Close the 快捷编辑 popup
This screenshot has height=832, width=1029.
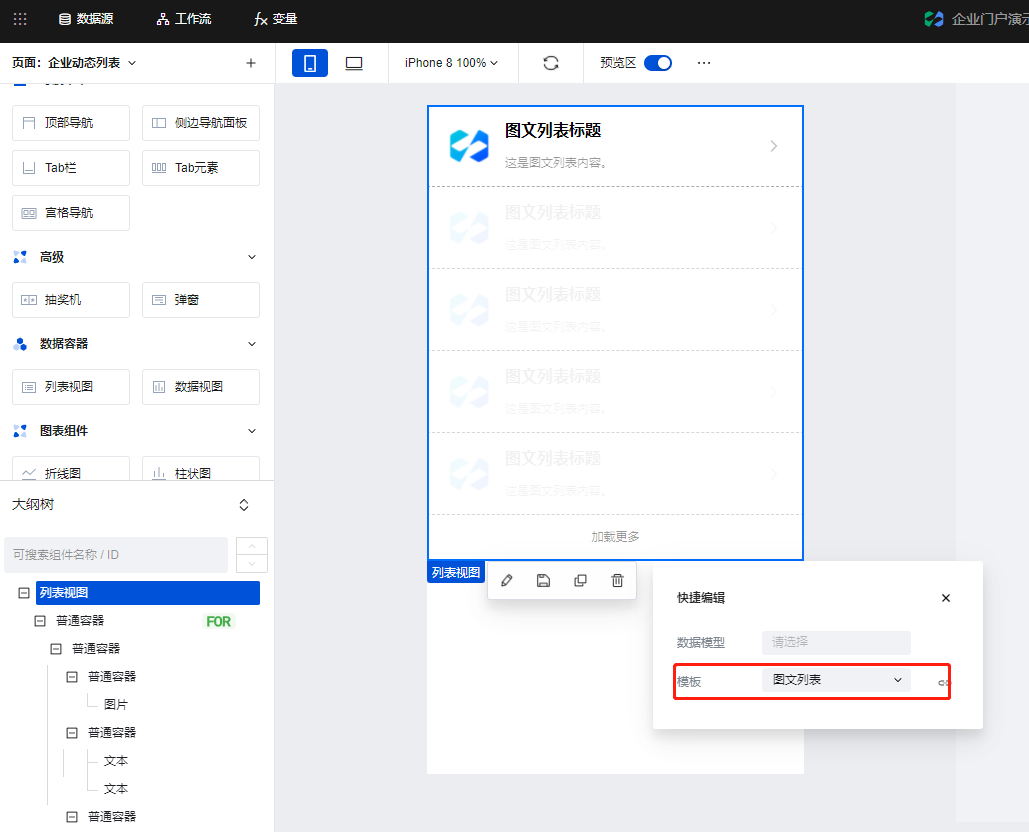tap(946, 598)
